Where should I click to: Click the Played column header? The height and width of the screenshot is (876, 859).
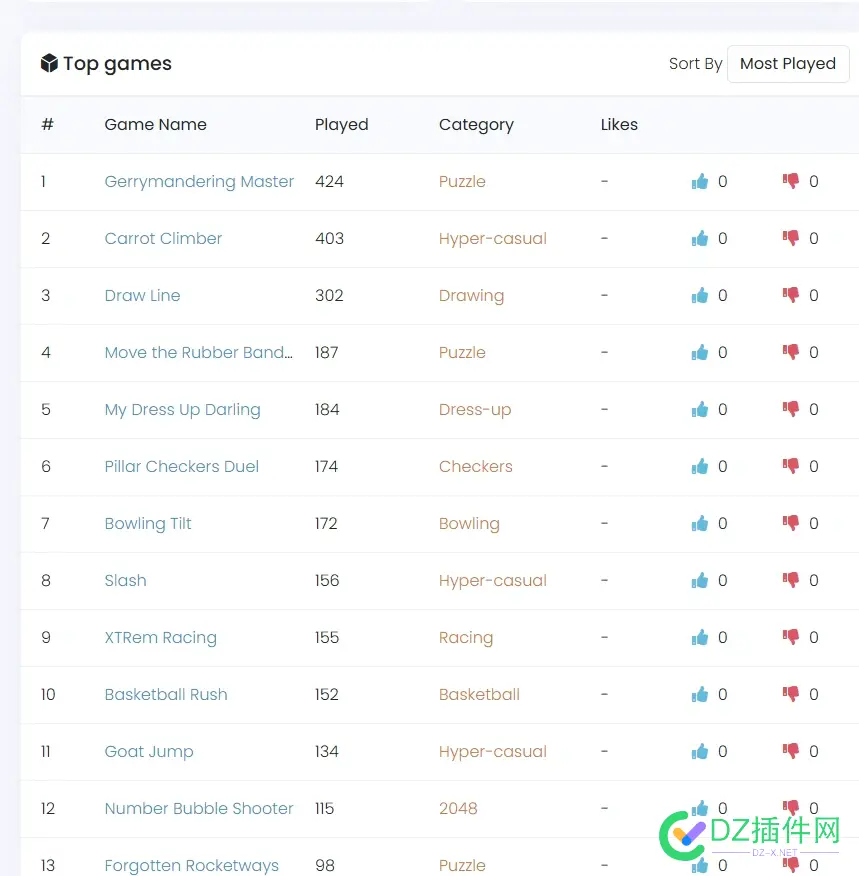tap(341, 125)
